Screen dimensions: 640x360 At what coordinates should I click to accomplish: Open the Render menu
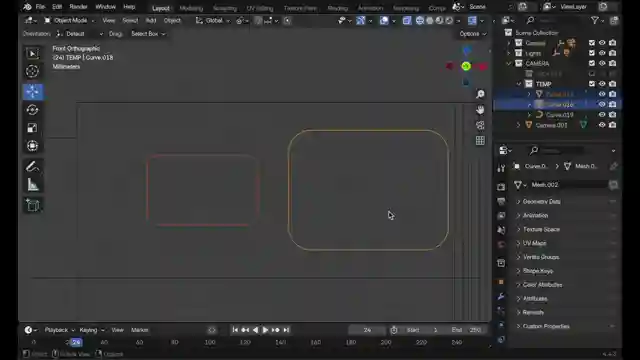[78, 7]
